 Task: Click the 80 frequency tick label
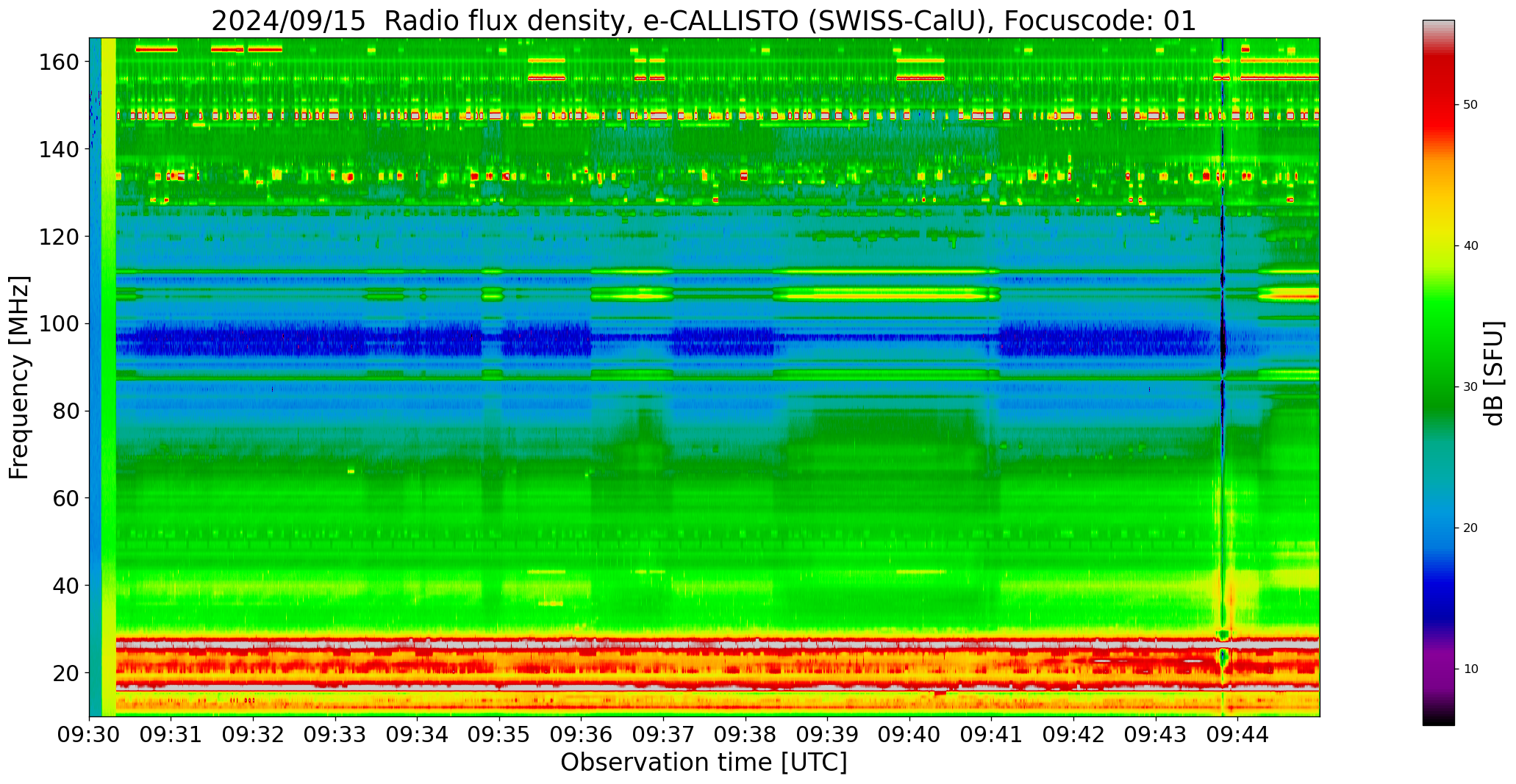coord(67,411)
